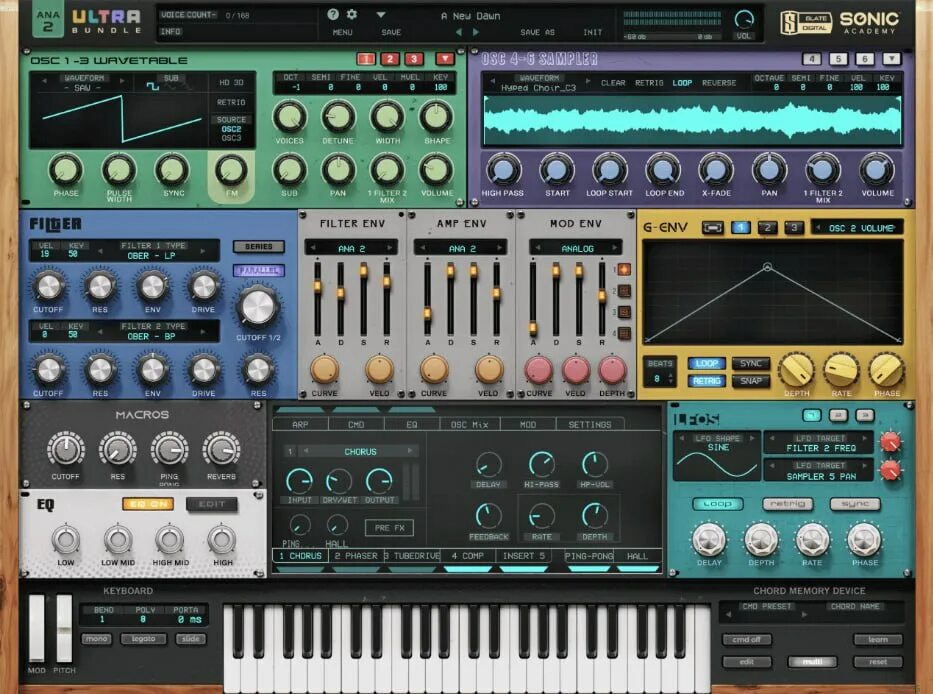Viewport: 933px width, 694px height.
Task: Go to next preset arrow
Action: [x=475, y=32]
